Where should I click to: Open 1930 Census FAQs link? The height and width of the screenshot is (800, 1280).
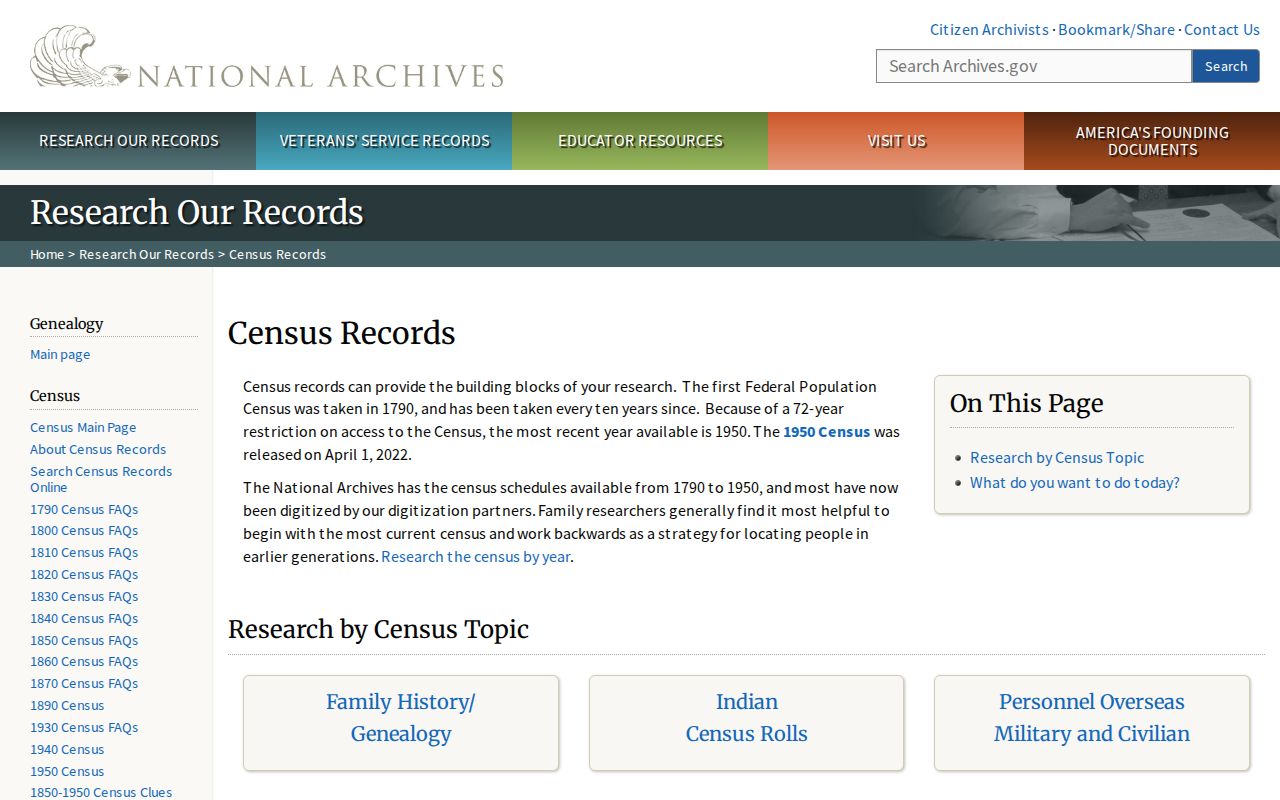click(84, 728)
